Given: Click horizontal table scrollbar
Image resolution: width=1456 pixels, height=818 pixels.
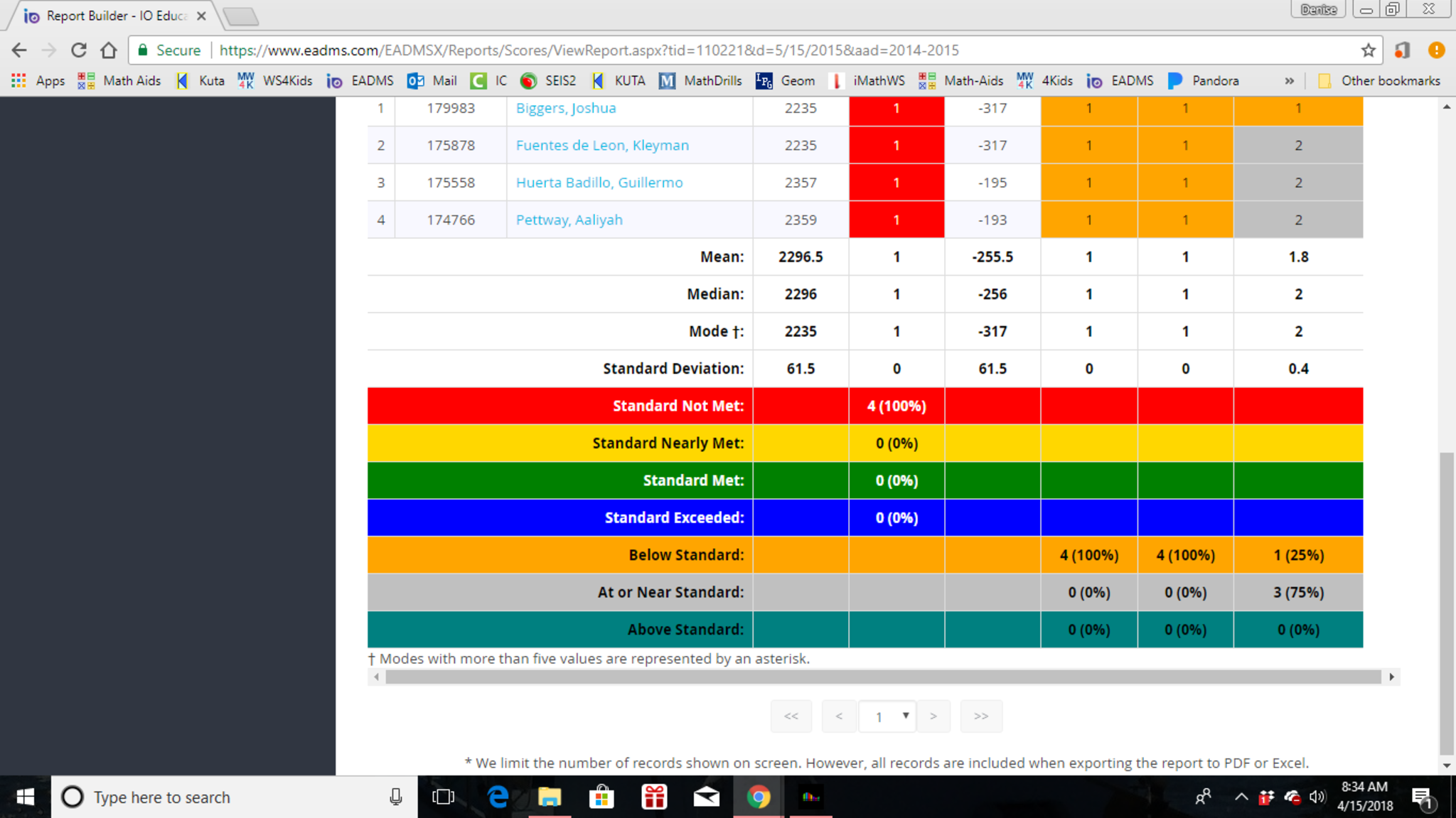Looking at the screenshot, I should tap(882, 677).
